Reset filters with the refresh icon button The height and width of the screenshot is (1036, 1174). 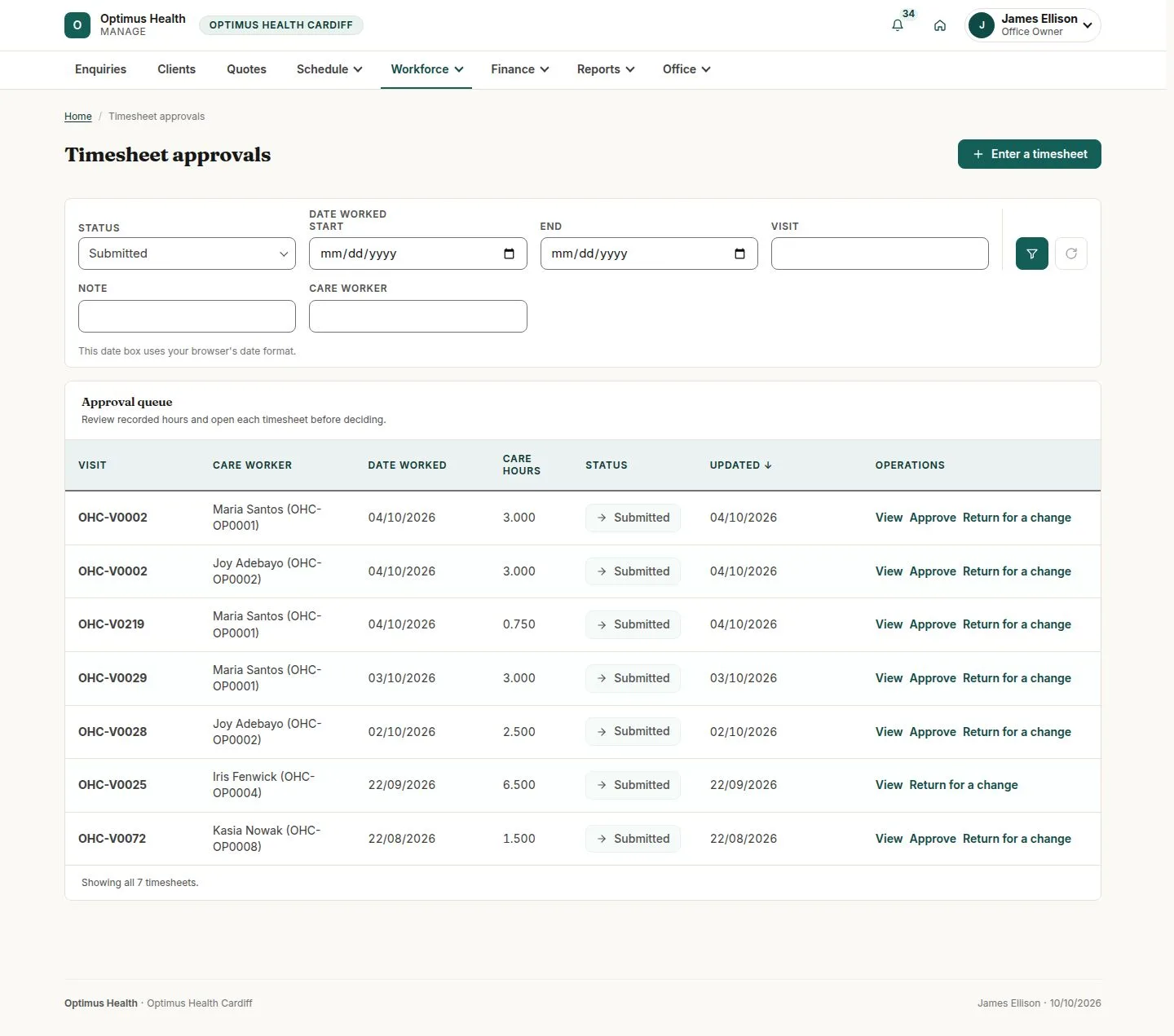coord(1071,253)
